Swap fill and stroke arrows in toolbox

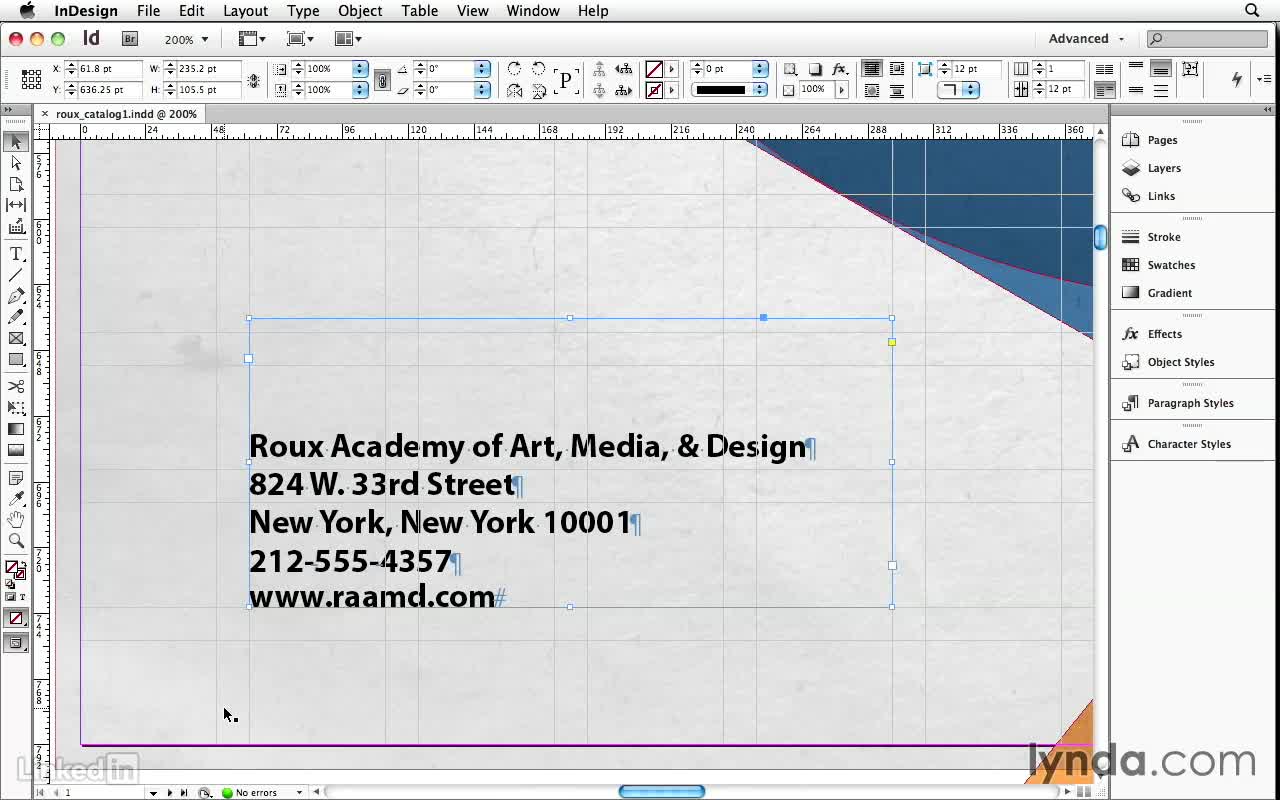pos(23,563)
